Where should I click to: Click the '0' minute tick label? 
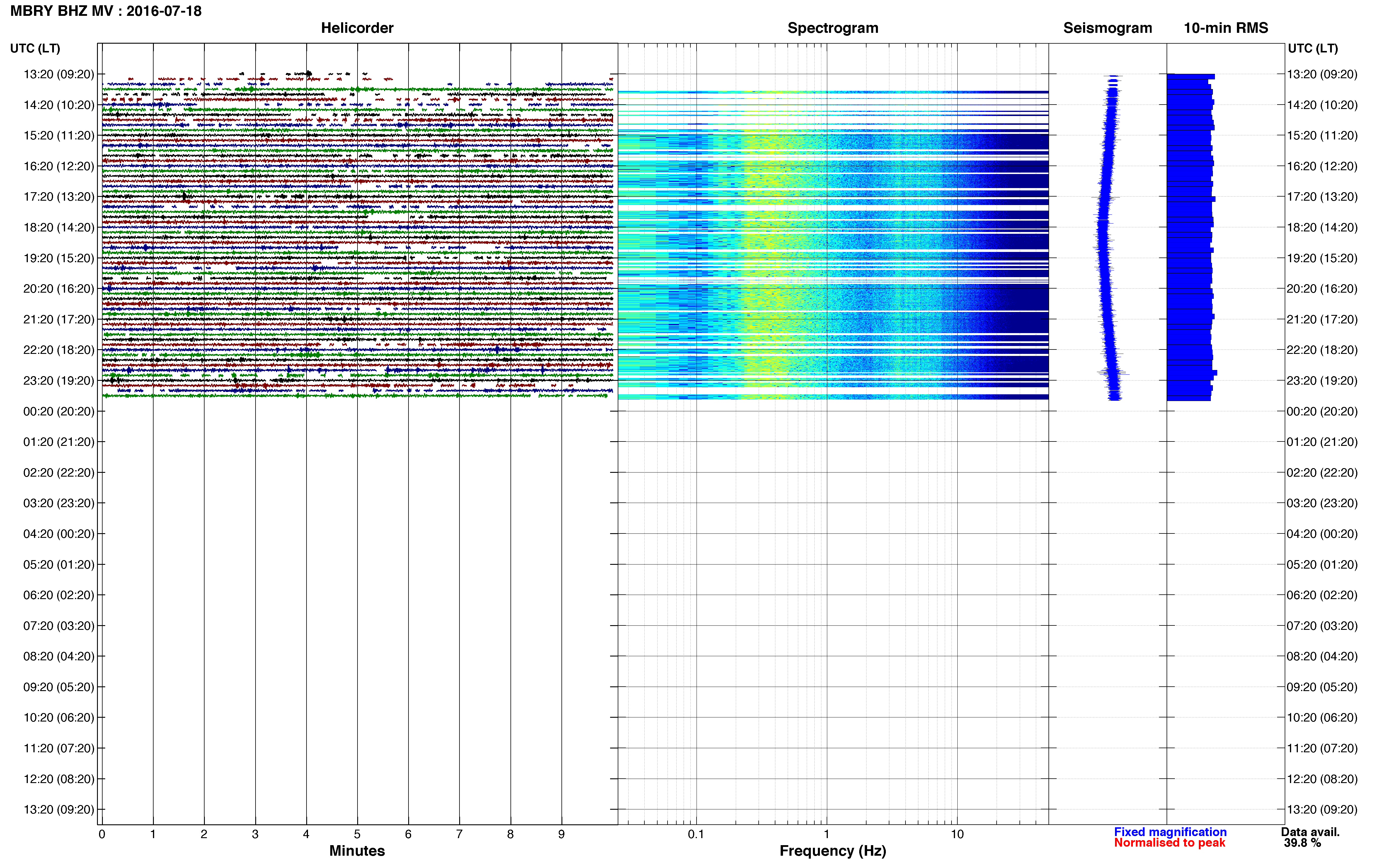(x=102, y=835)
